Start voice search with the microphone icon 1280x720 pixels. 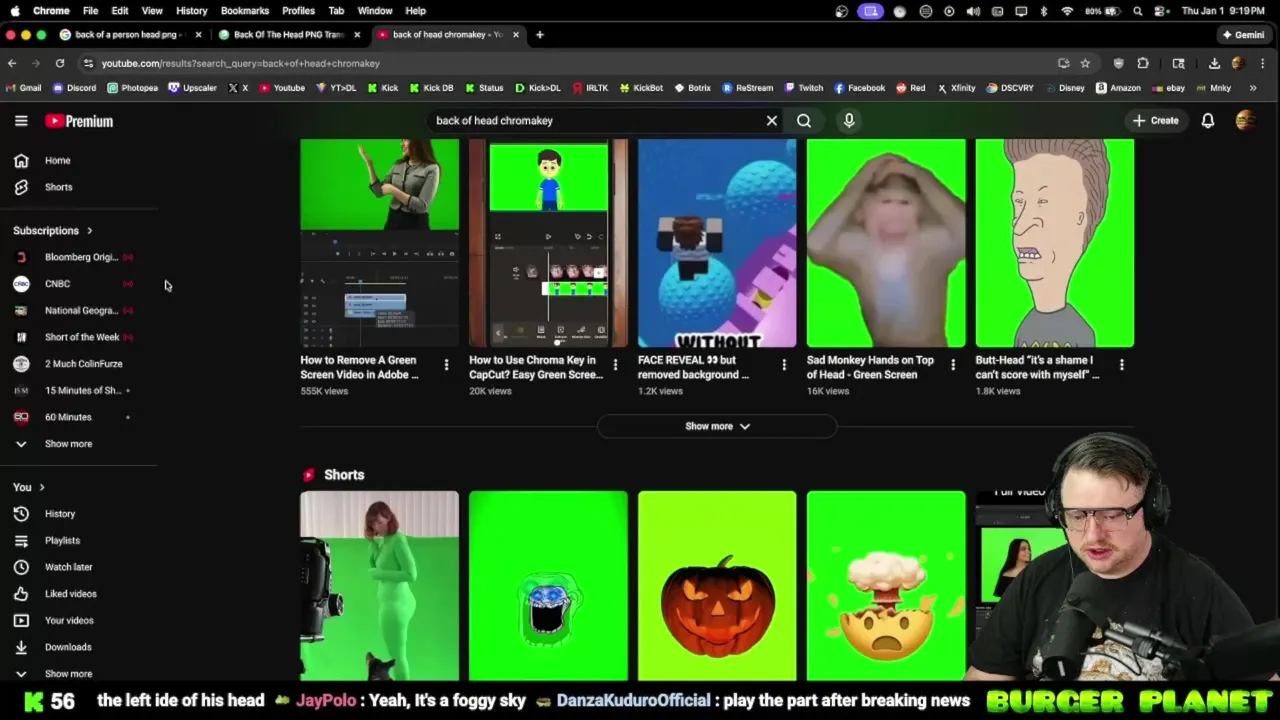tap(849, 121)
